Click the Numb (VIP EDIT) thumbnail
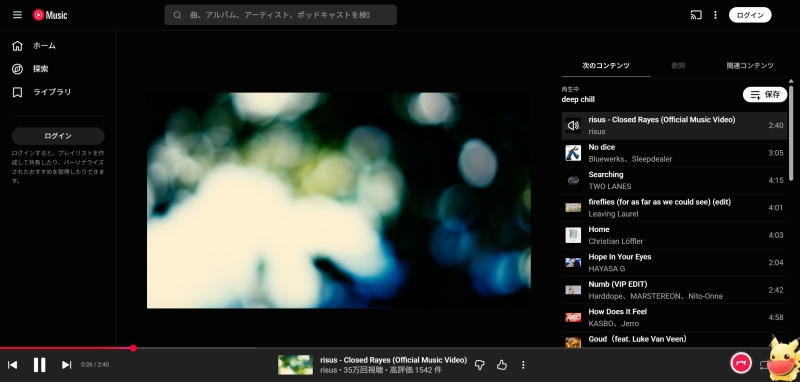This screenshot has height=382, width=800. click(x=573, y=290)
